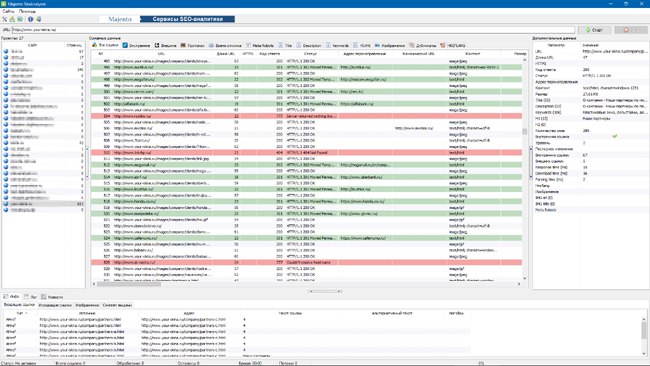Open the Инфо bottom tab

click(x=12, y=297)
